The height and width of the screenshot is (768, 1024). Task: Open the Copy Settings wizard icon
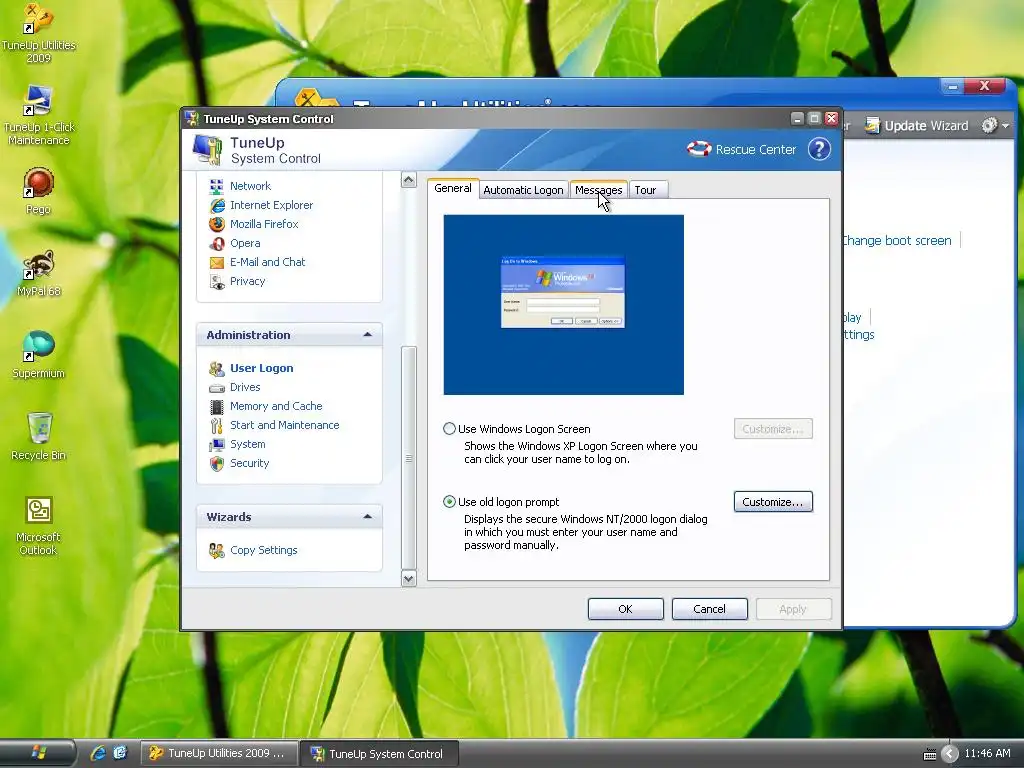pyautogui.click(x=216, y=551)
